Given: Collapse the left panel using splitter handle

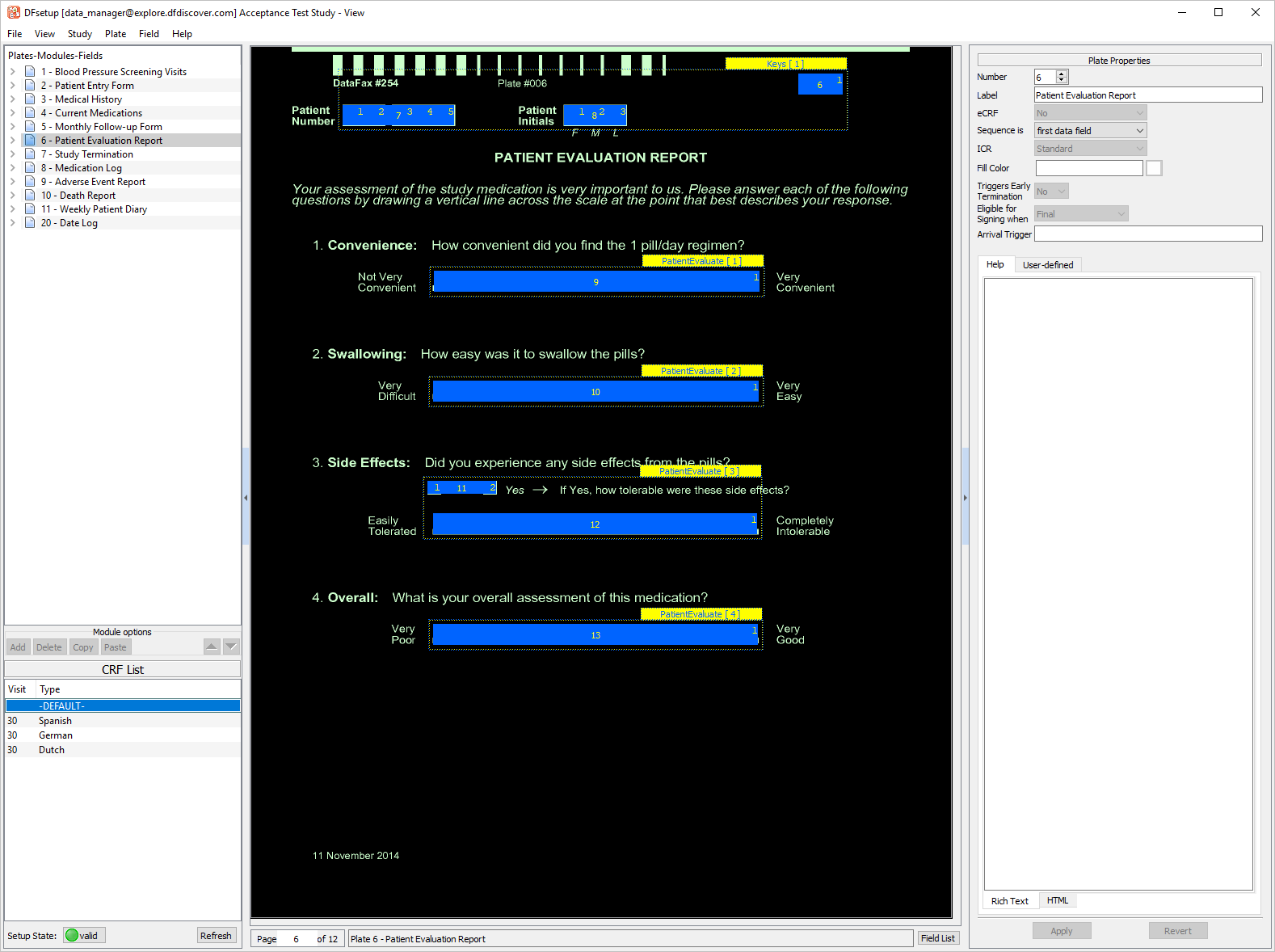Looking at the screenshot, I should (x=246, y=498).
